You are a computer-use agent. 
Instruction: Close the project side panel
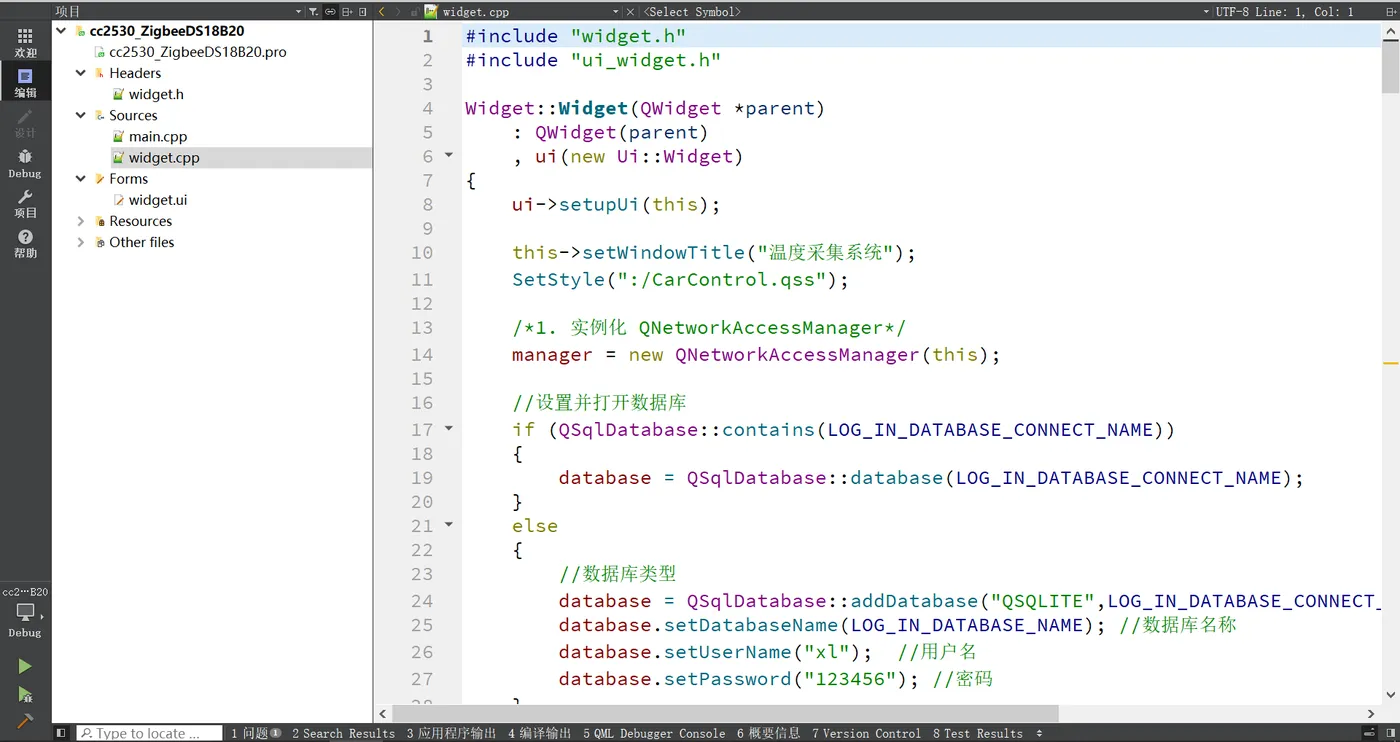[363, 12]
